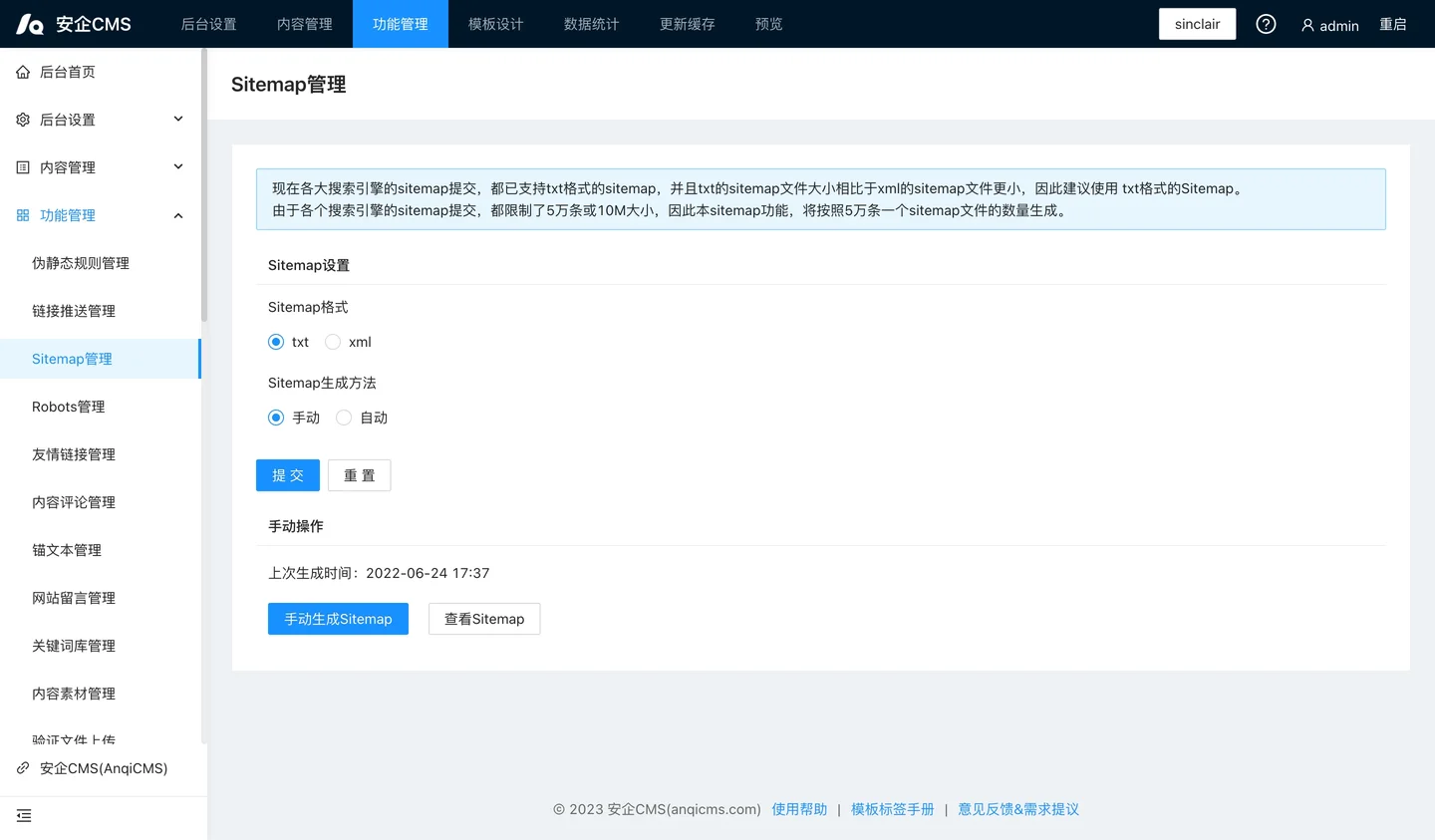Click the 重置 reset button
The height and width of the screenshot is (840, 1435).
pos(360,475)
